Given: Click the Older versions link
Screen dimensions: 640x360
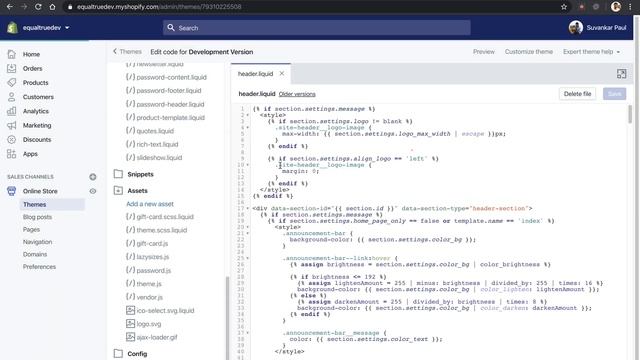Looking at the screenshot, I should tap(297, 94).
